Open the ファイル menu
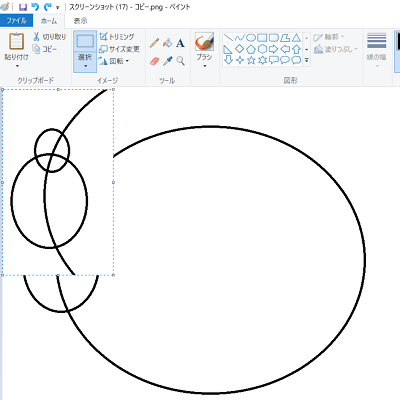 [16, 21]
